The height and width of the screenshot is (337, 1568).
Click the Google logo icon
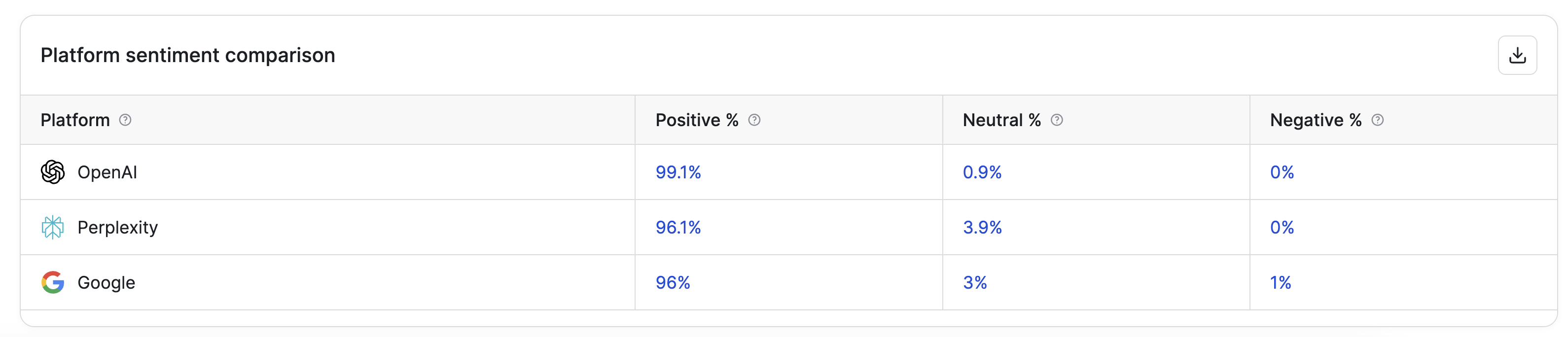(53, 282)
